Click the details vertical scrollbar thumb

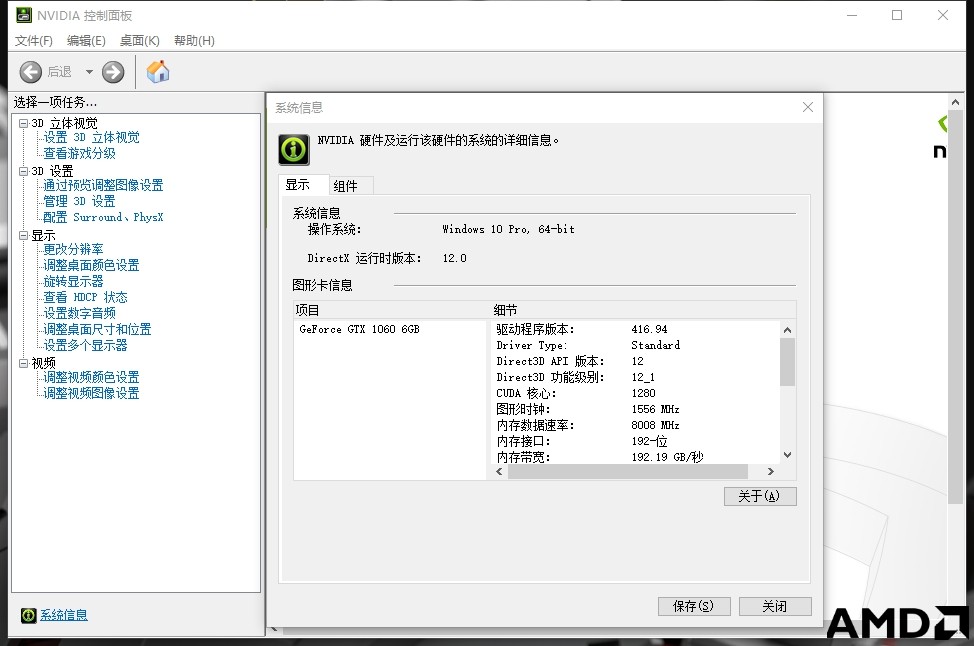788,362
